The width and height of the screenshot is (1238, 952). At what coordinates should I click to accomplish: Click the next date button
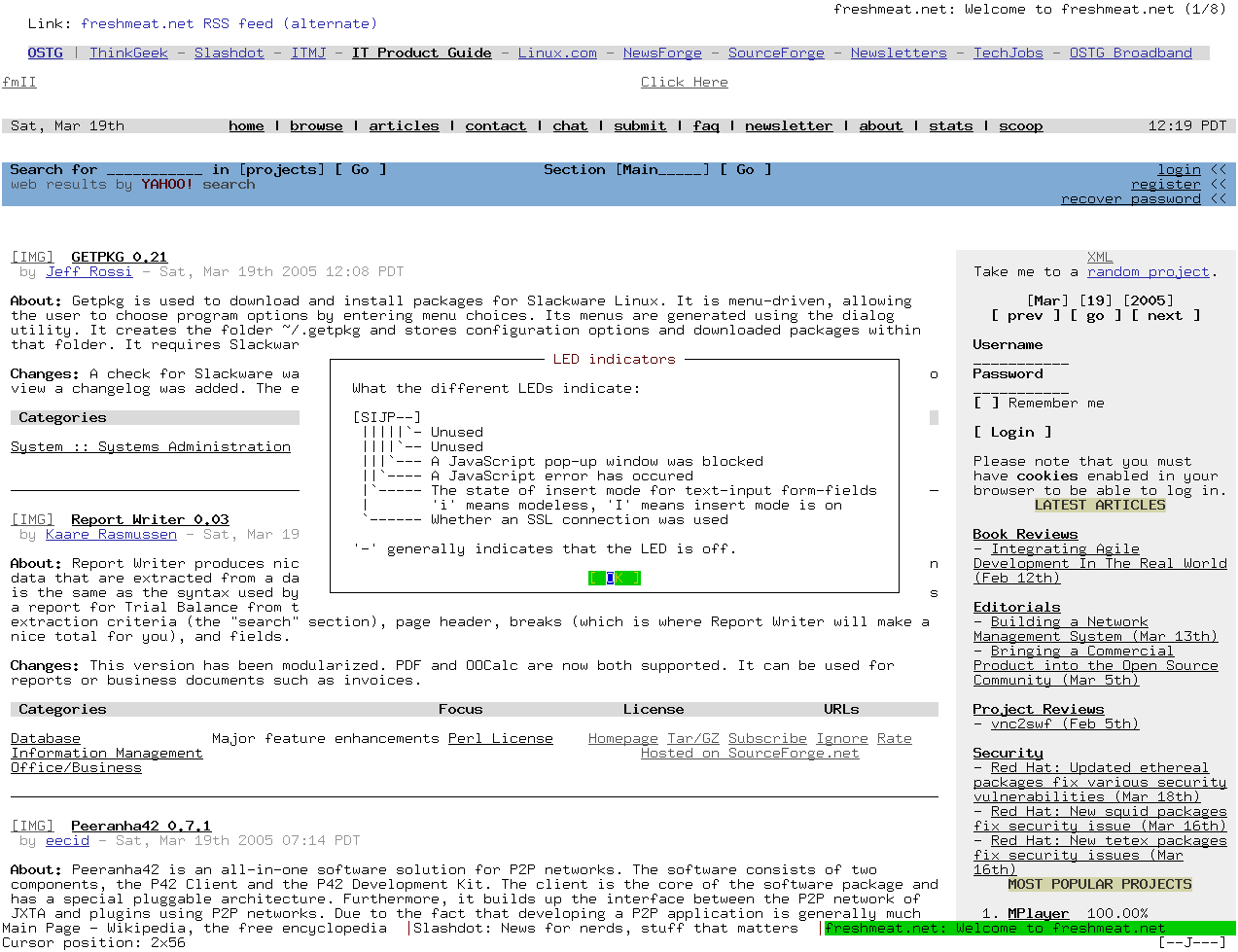1165,315
